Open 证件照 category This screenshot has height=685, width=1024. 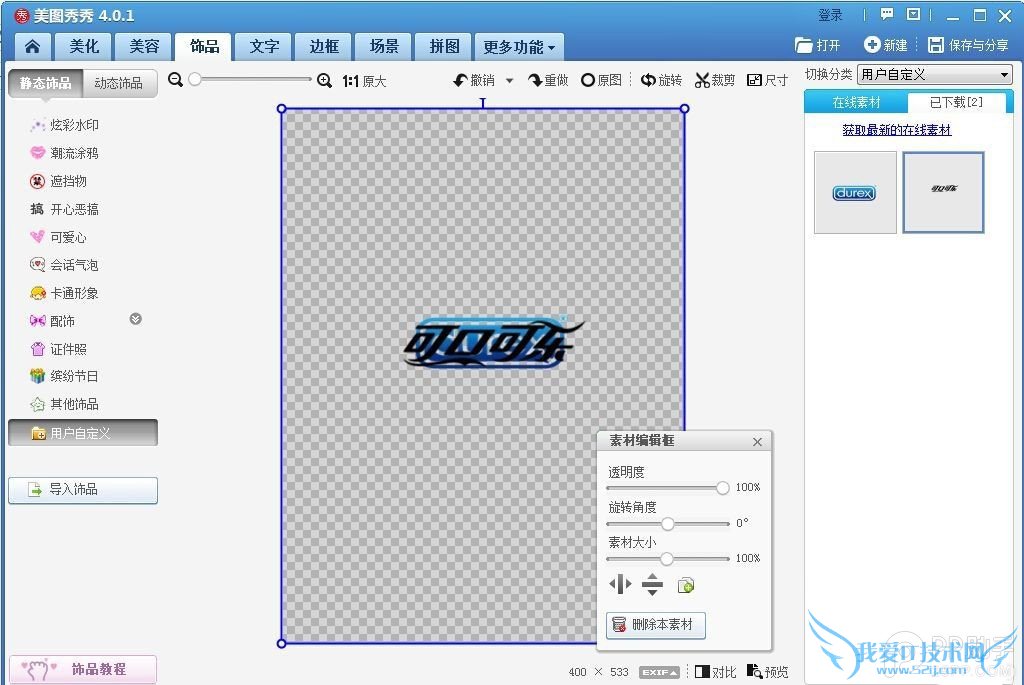[59, 349]
